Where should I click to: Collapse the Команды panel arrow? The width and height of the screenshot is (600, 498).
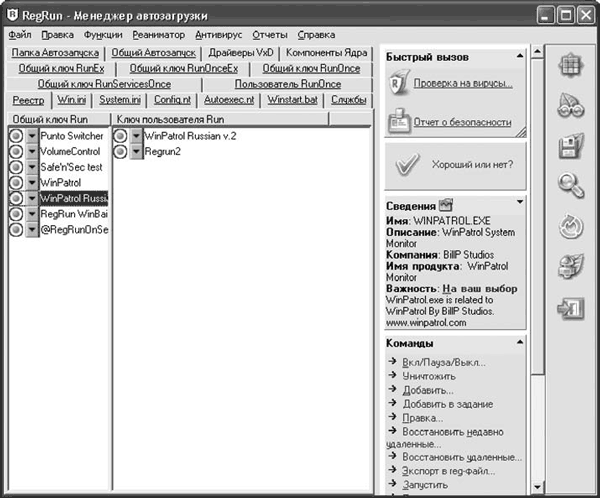520,342
